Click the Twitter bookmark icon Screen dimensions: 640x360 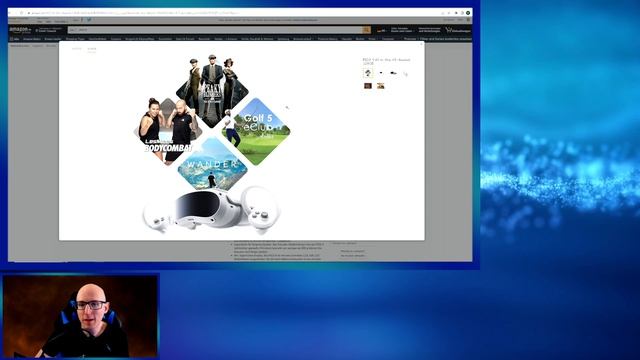pos(89,20)
